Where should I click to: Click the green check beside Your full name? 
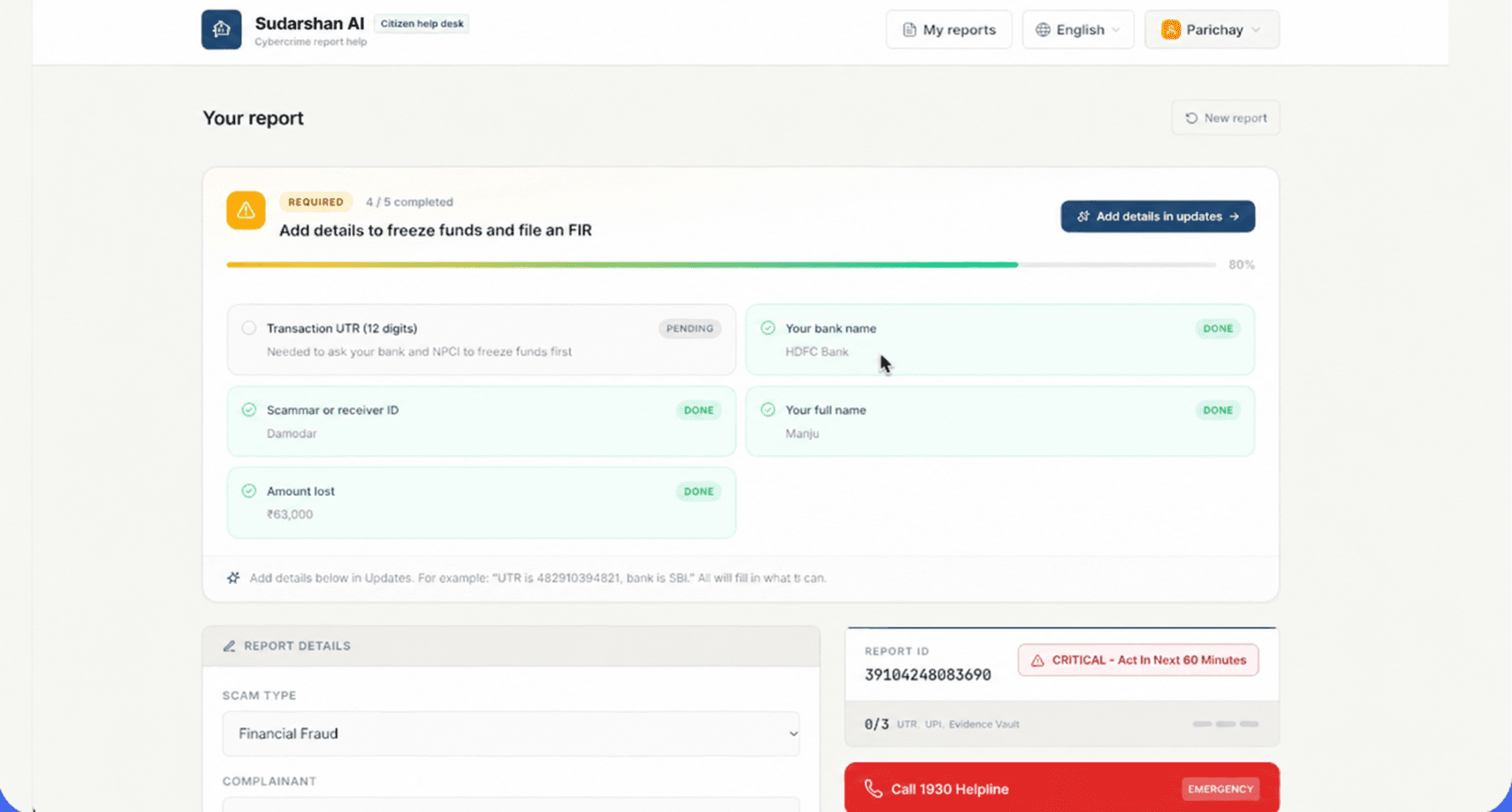(x=768, y=410)
